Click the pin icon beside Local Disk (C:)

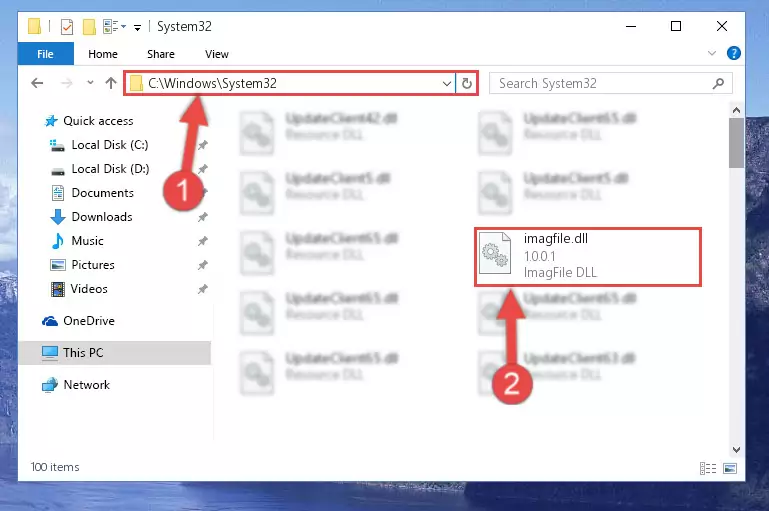pos(203,145)
